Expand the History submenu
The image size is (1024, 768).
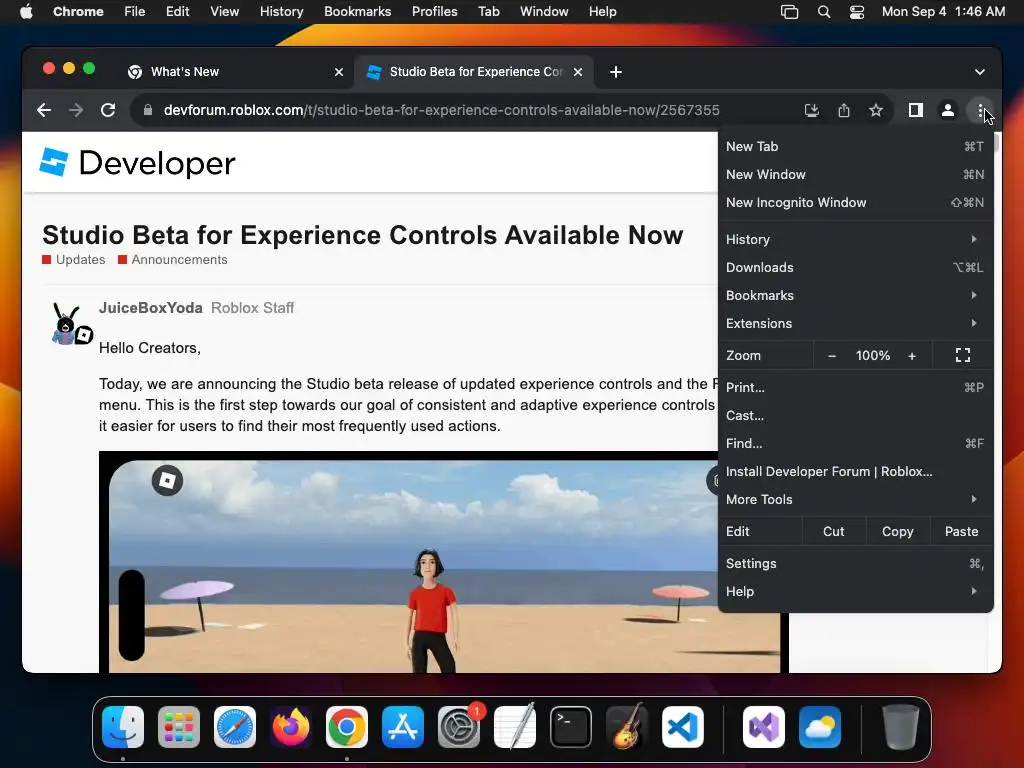coord(856,240)
